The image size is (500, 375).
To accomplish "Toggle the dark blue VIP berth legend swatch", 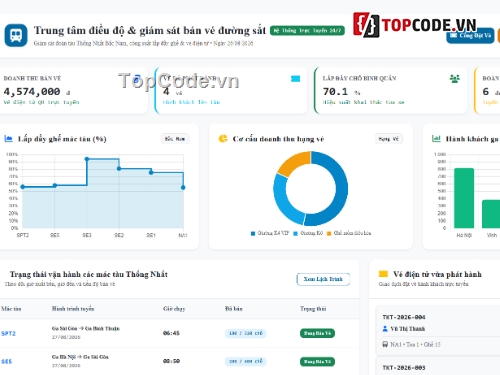I will 253,233.
